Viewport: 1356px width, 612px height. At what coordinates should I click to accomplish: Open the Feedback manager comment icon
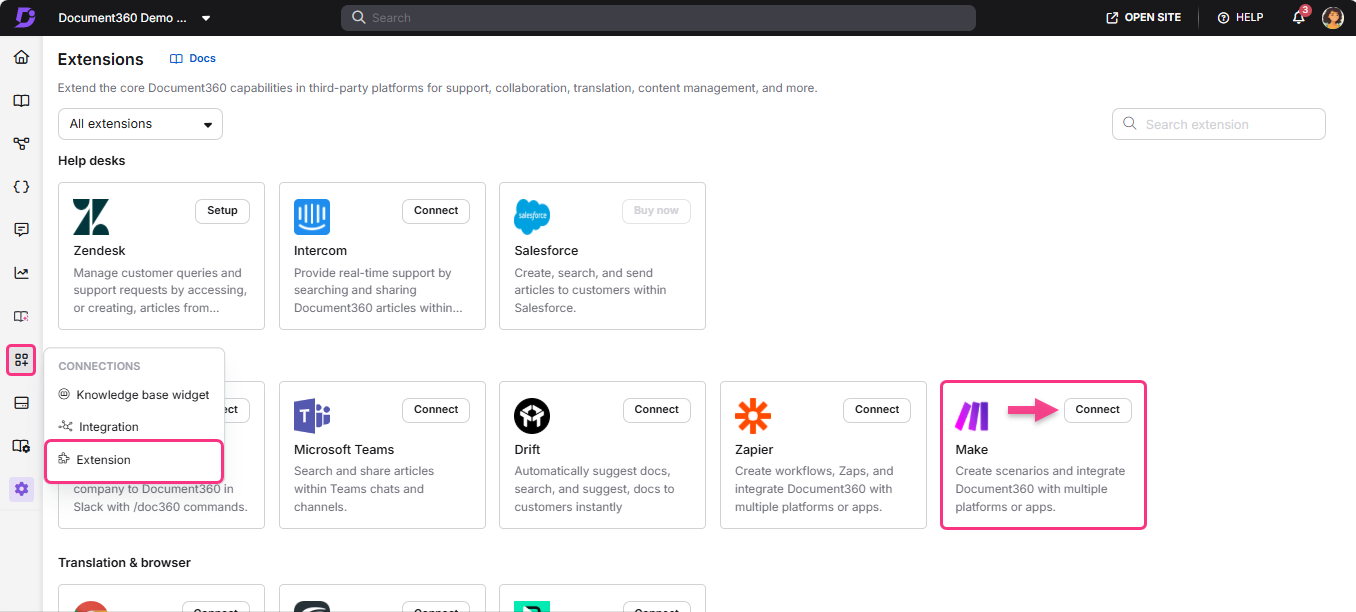21,229
